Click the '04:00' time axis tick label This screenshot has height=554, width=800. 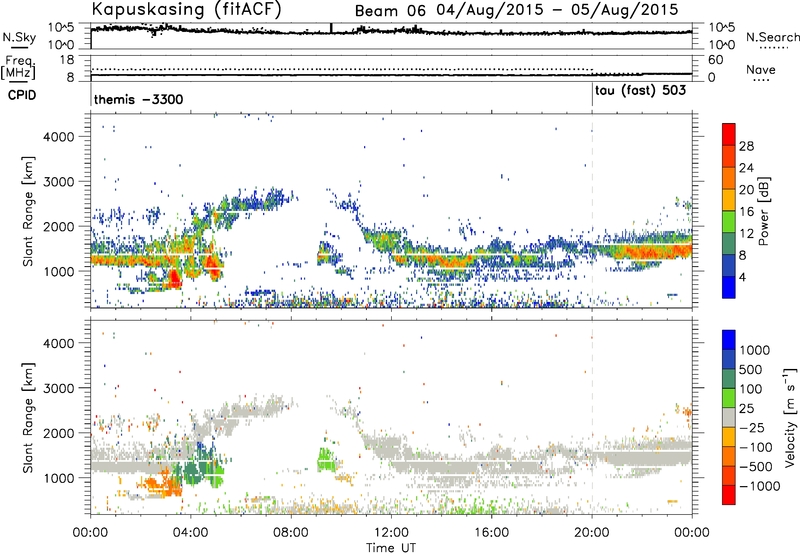pos(190,533)
